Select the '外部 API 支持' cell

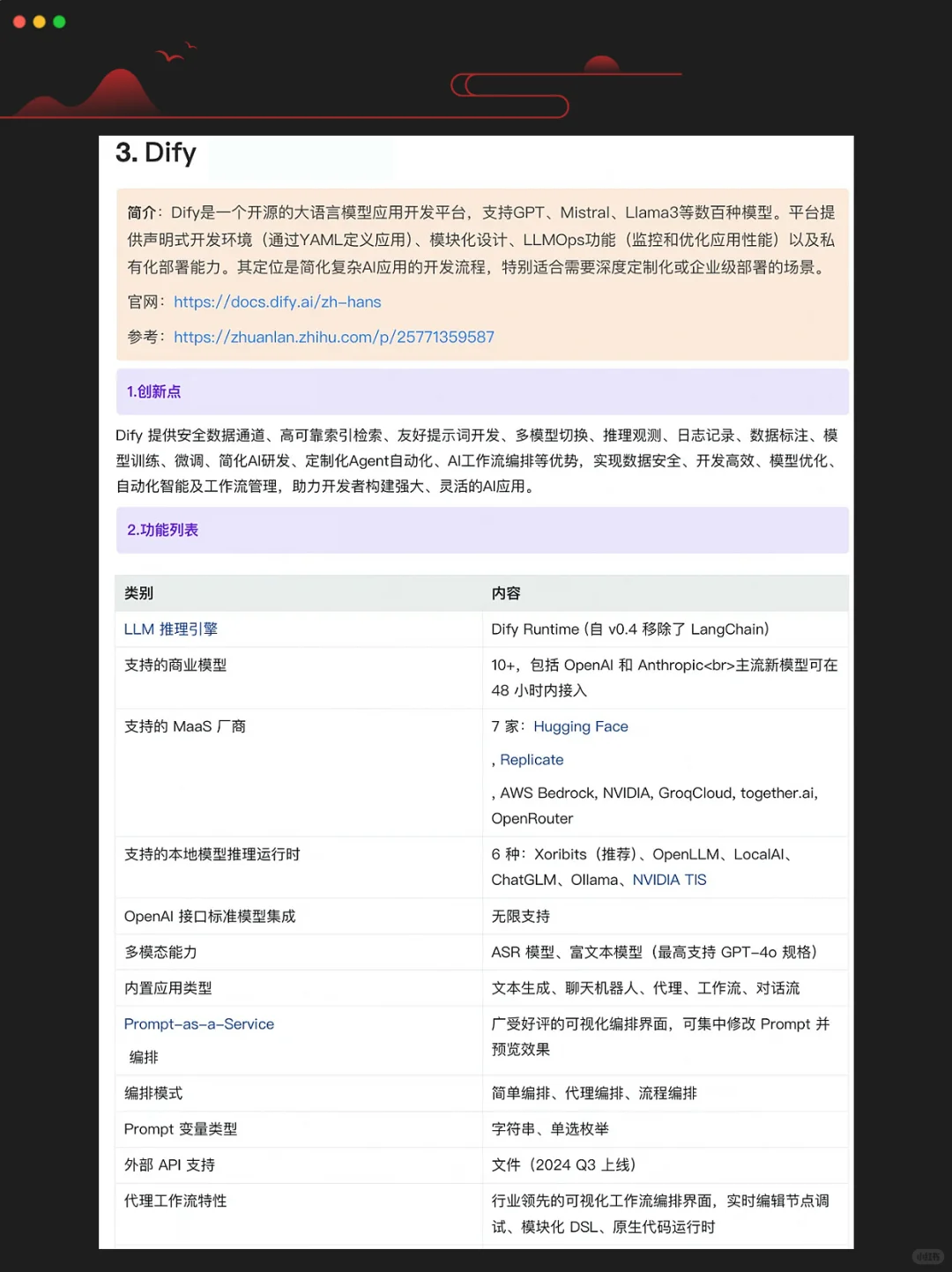click(299, 1165)
